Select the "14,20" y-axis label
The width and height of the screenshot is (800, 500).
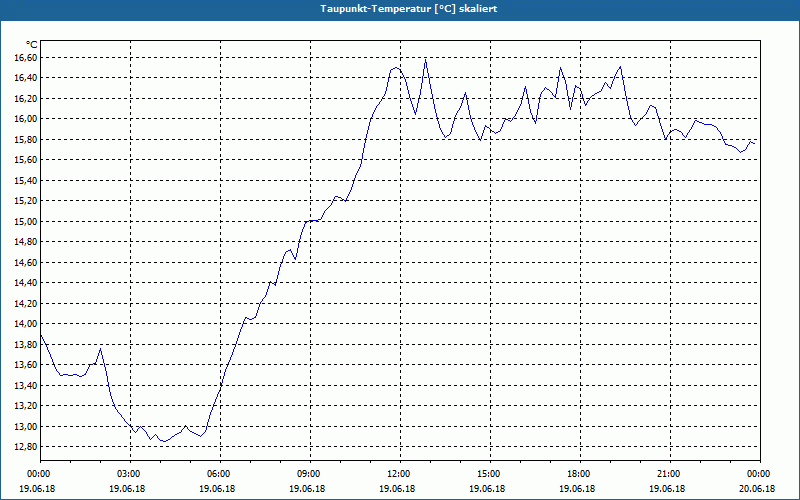(26, 304)
